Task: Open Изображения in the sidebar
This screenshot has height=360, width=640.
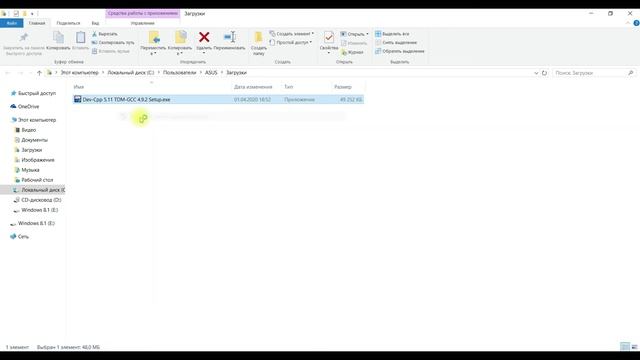Action: (x=34, y=160)
